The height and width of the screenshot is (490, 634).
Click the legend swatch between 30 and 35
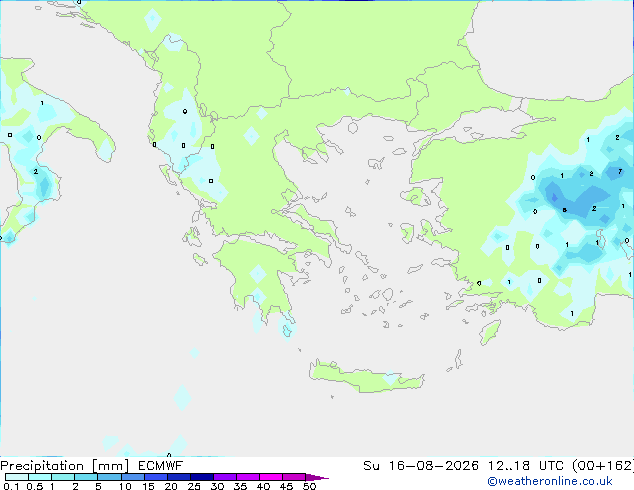(225, 477)
